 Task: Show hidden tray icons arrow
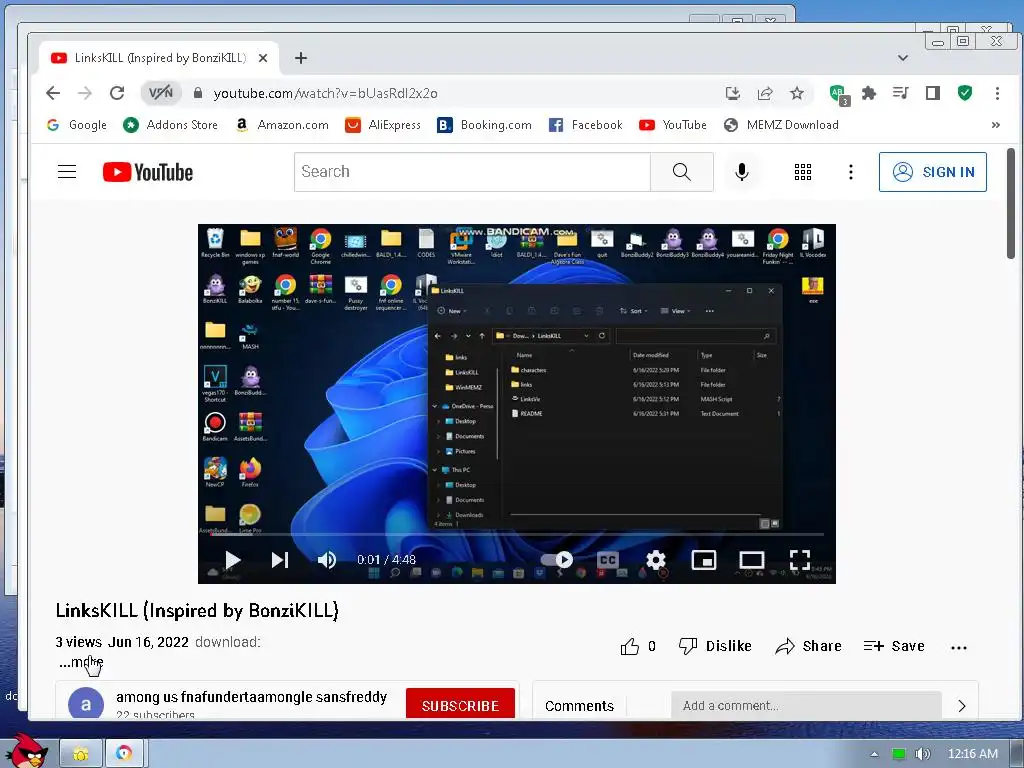click(874, 754)
